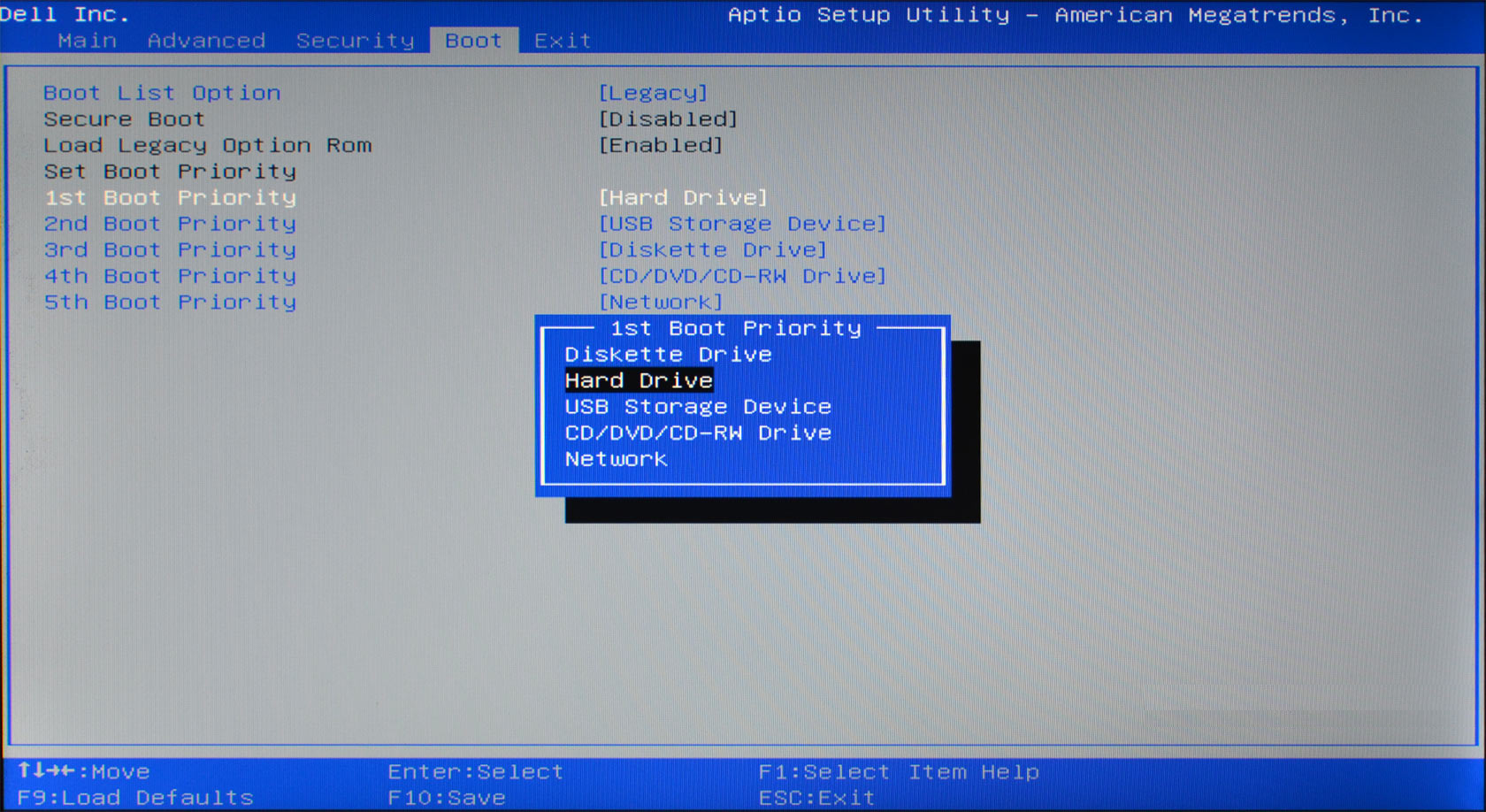Choose USB Storage Device in popup list
This screenshot has width=1486, height=812.
point(698,407)
